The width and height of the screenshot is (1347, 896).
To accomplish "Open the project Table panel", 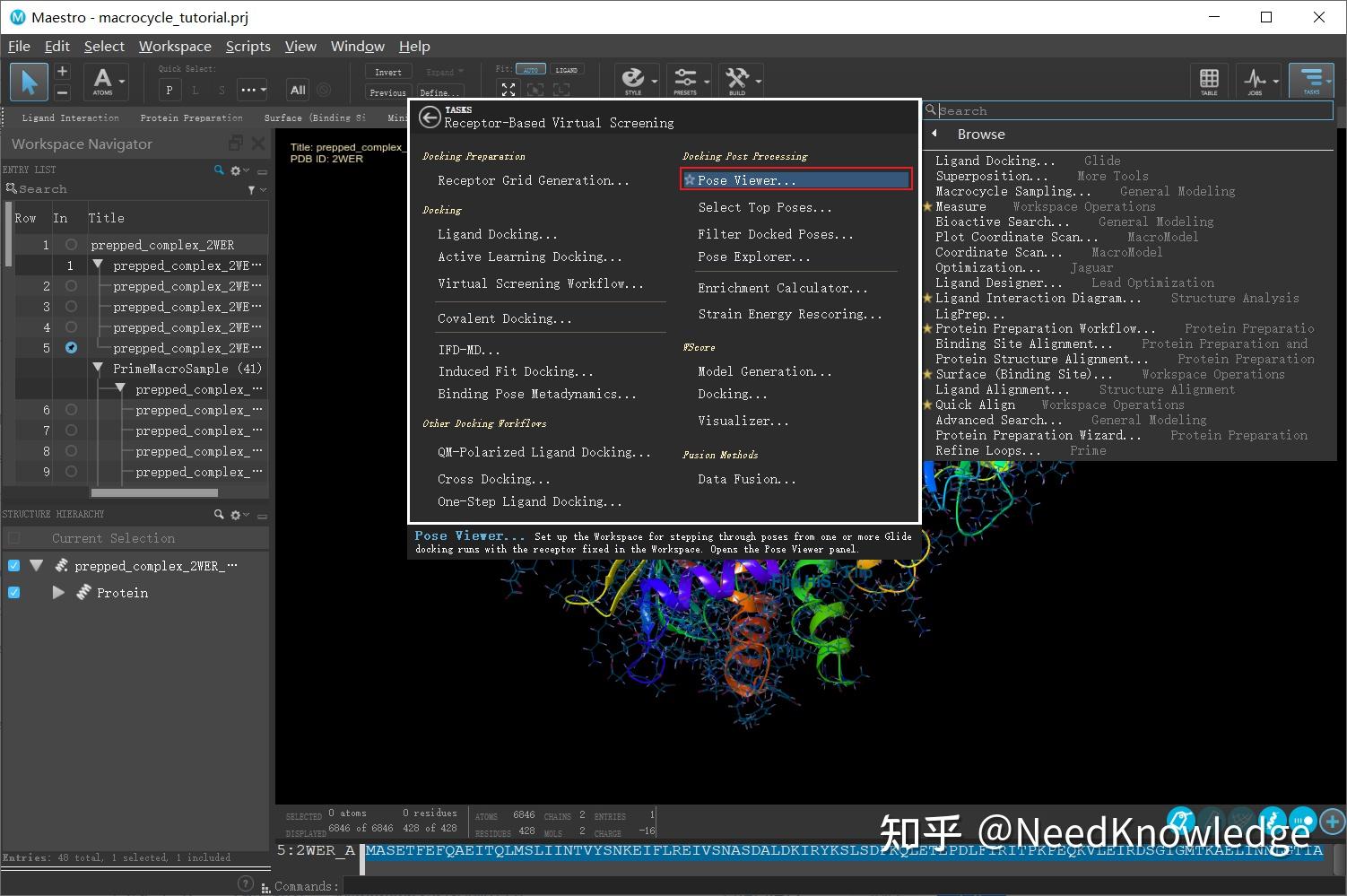I will pyautogui.click(x=1209, y=80).
